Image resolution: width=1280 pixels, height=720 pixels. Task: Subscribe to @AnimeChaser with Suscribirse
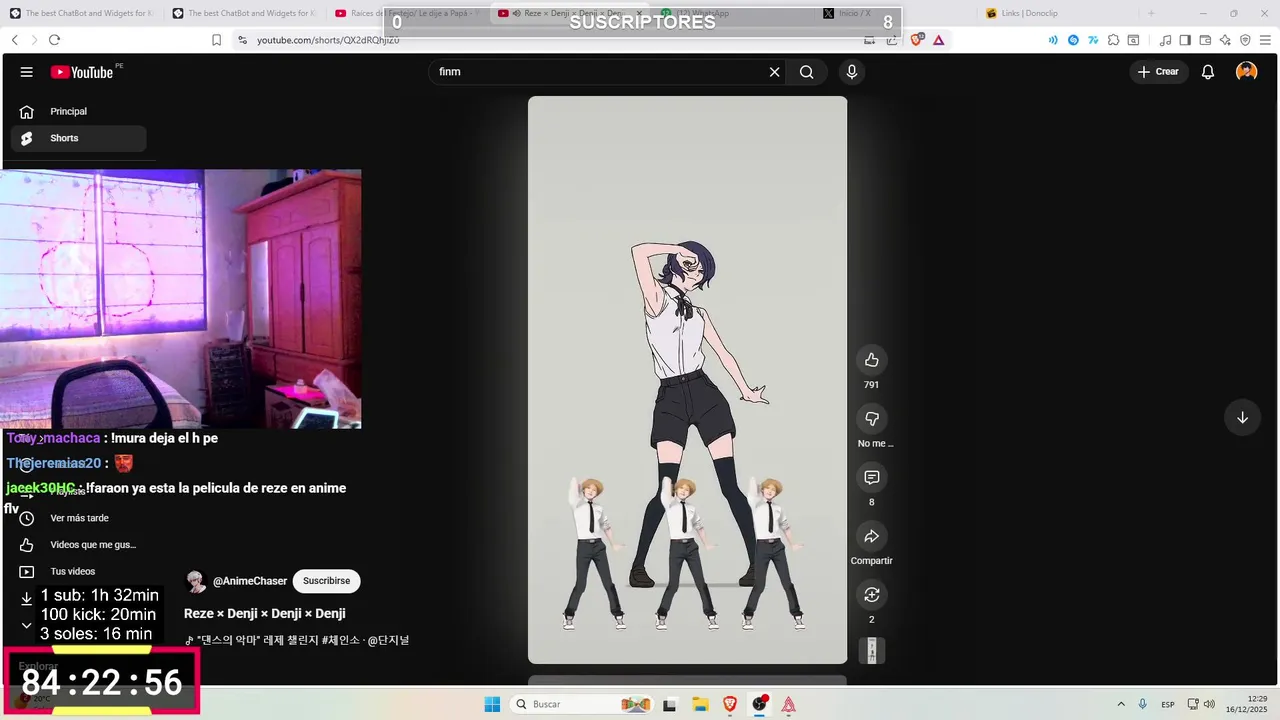[326, 581]
